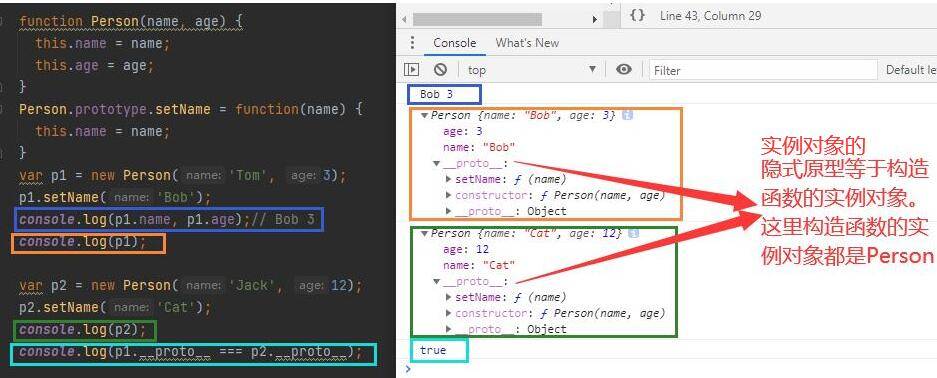Screen dimensions: 937x378
Task: Click the p1.setName('Bob') code line
Action: coord(115,197)
